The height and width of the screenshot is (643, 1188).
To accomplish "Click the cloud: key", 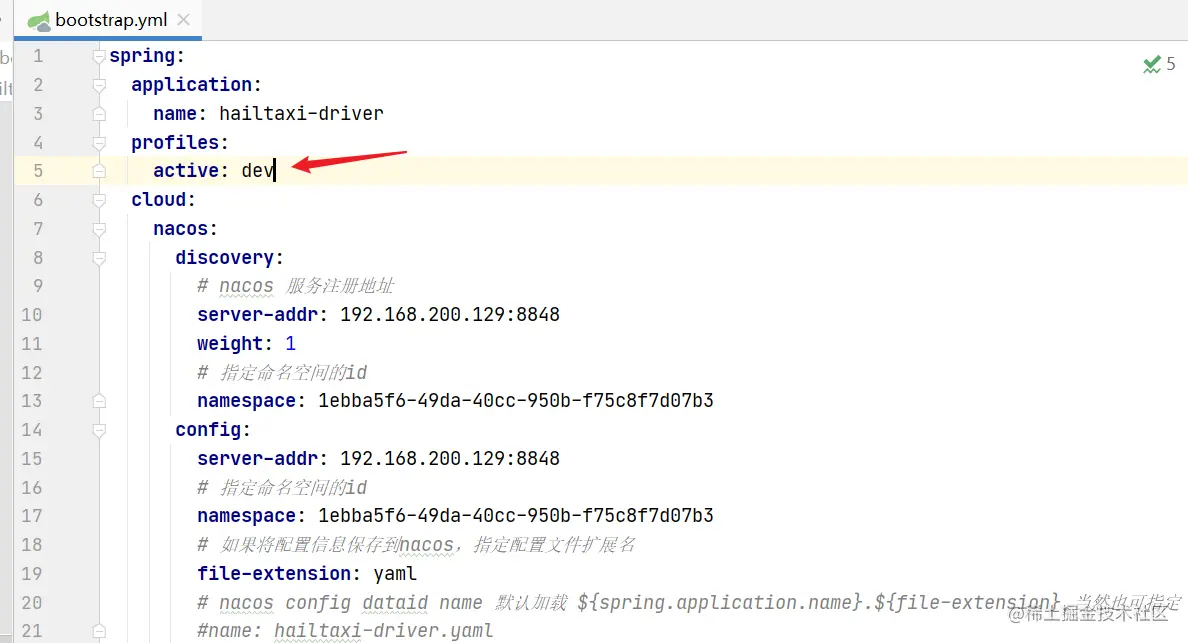I will pos(164,200).
